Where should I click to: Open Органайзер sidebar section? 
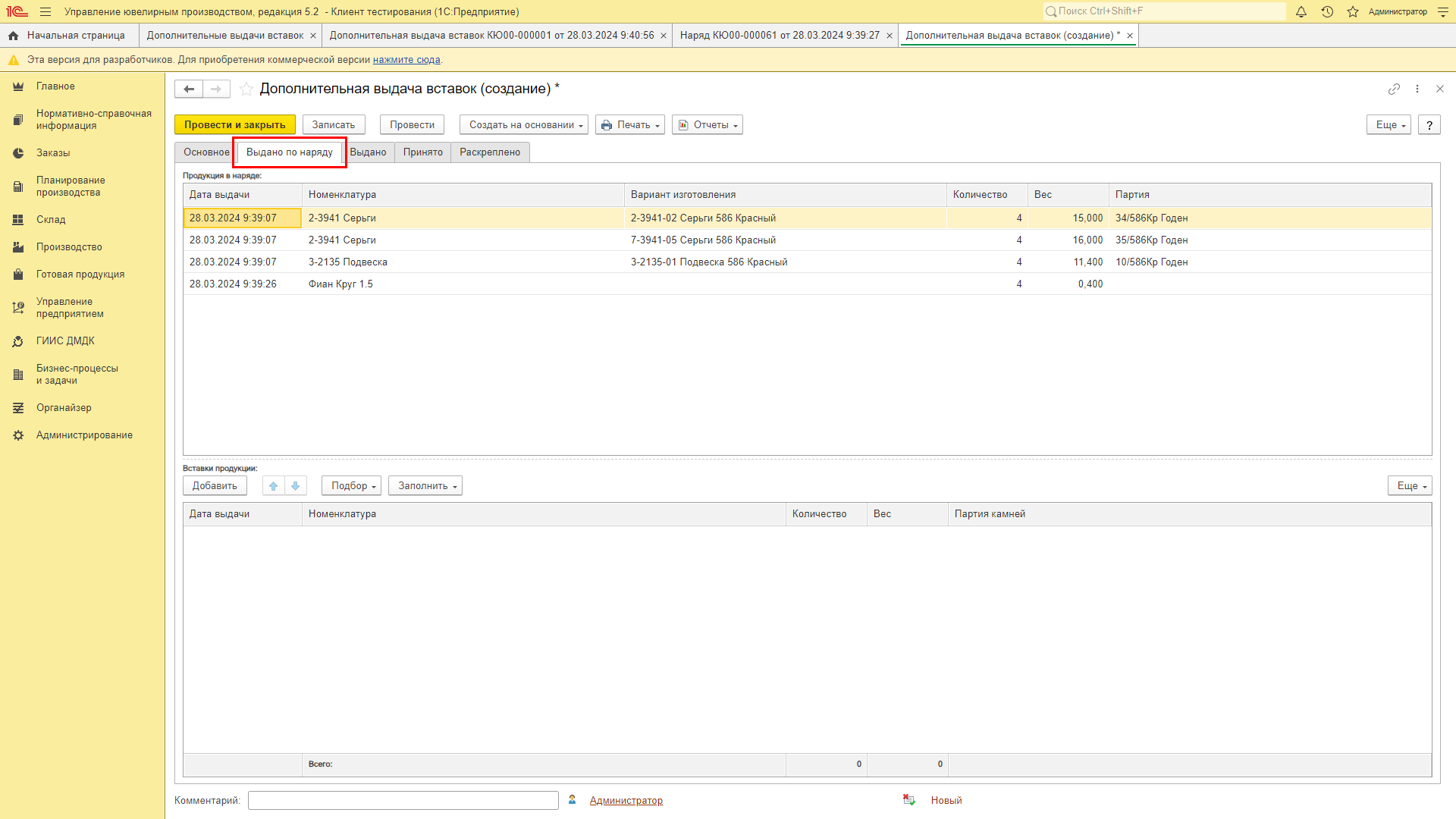64,408
